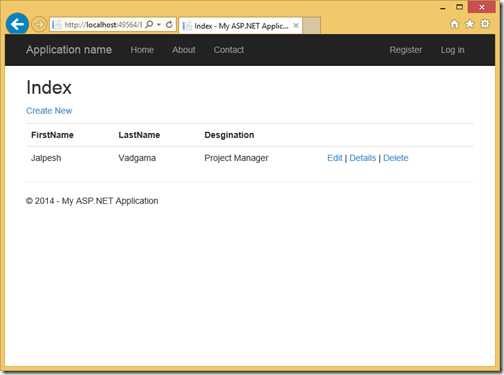Delete the Jalpesh Vadgama record
The image size is (504, 375).
(x=396, y=158)
